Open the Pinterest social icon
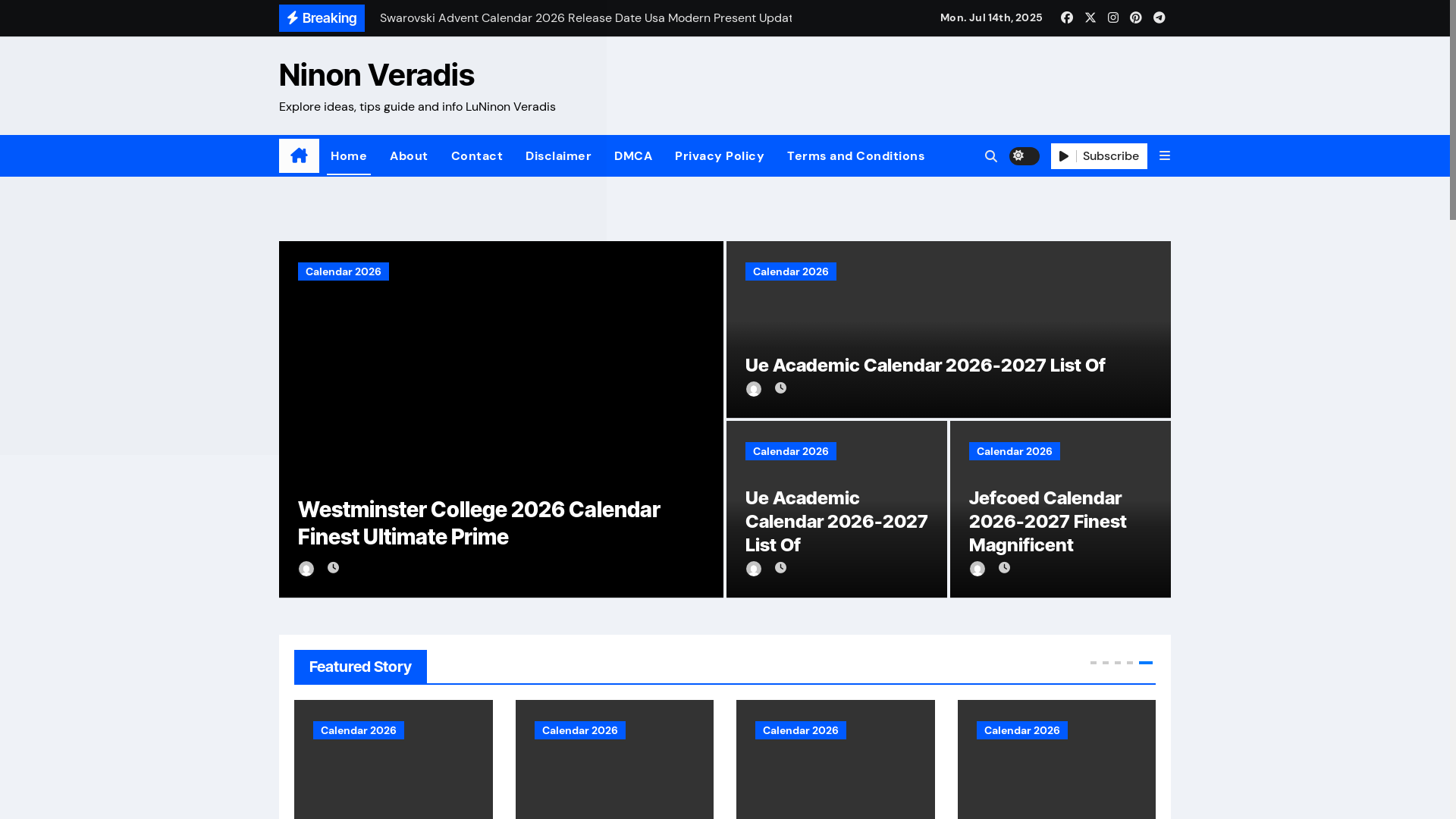Image resolution: width=1456 pixels, height=819 pixels. (x=1136, y=17)
